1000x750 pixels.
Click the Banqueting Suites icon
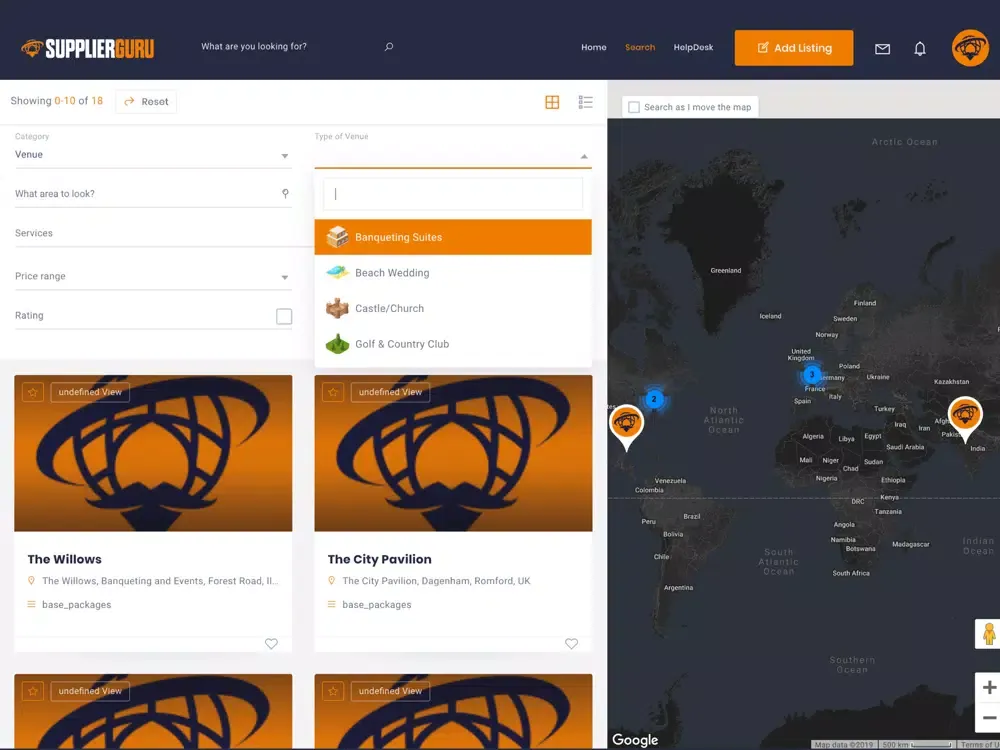(x=337, y=237)
